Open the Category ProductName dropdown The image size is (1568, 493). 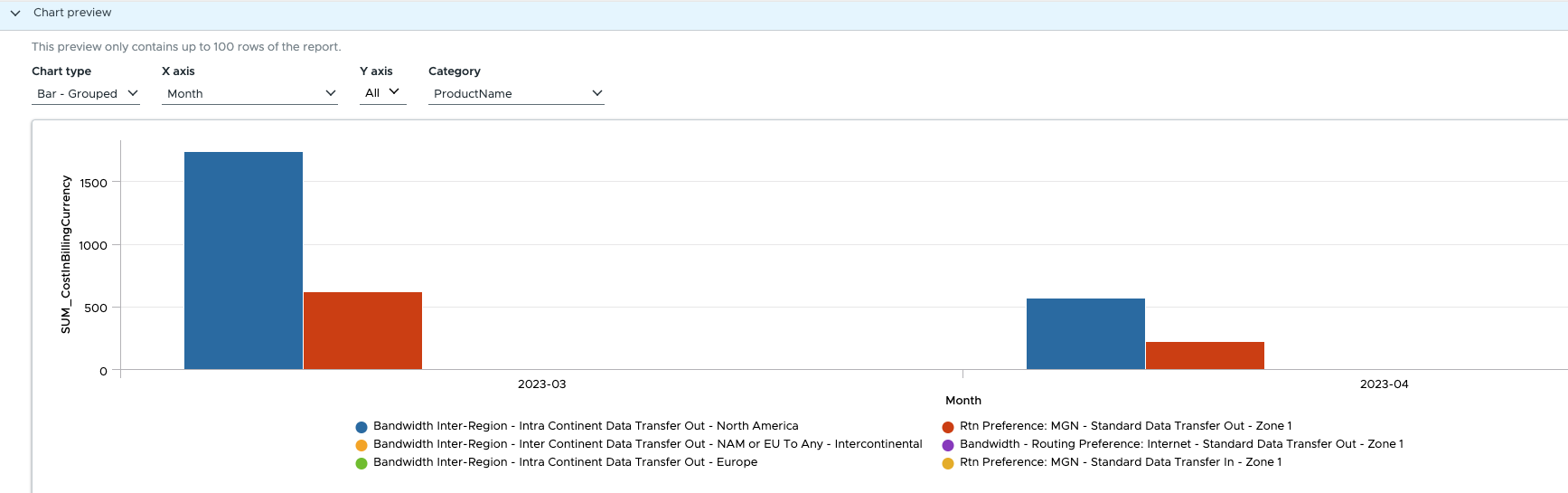[x=516, y=93]
